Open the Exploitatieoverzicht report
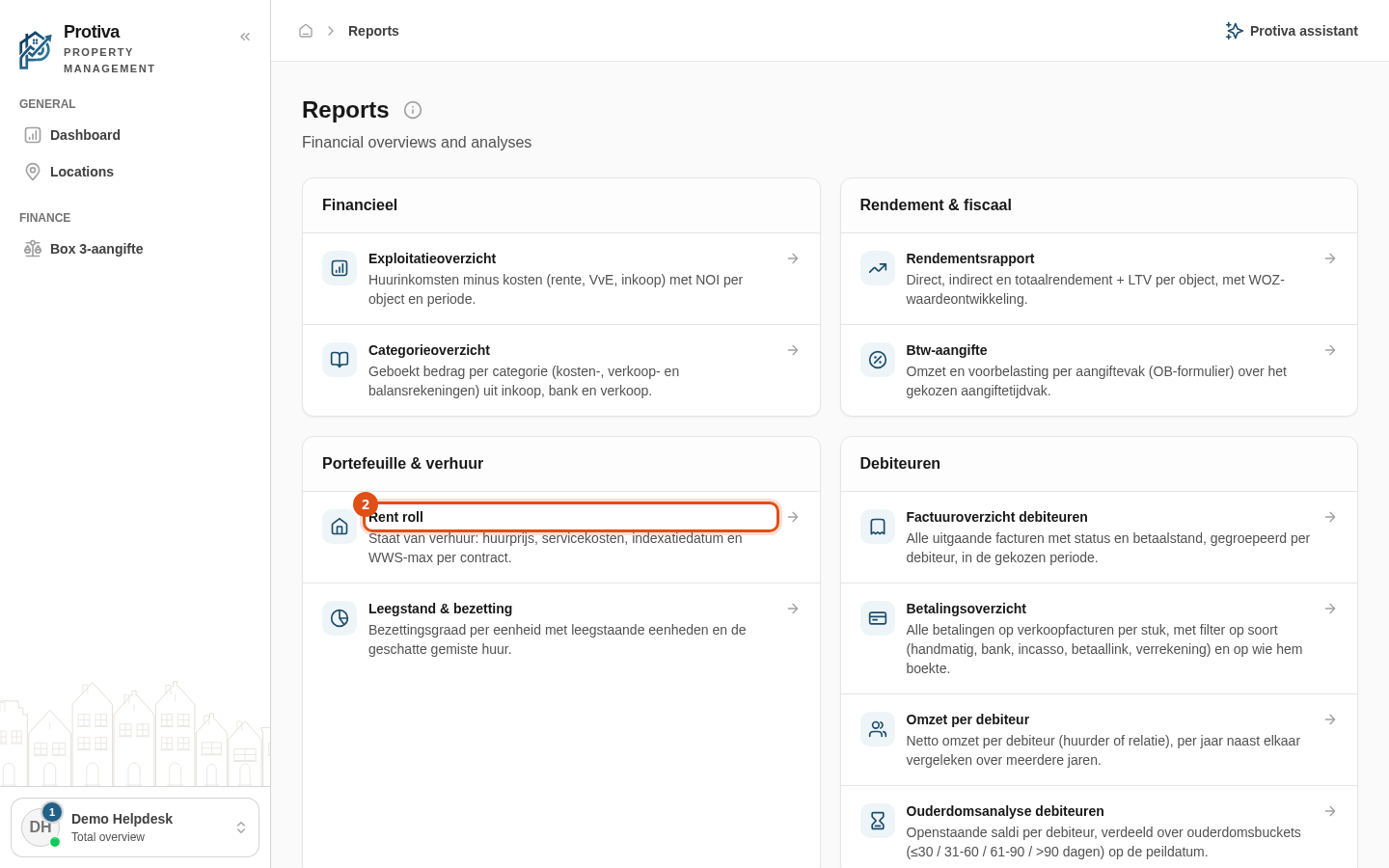Image resolution: width=1389 pixels, height=868 pixels. (x=561, y=279)
